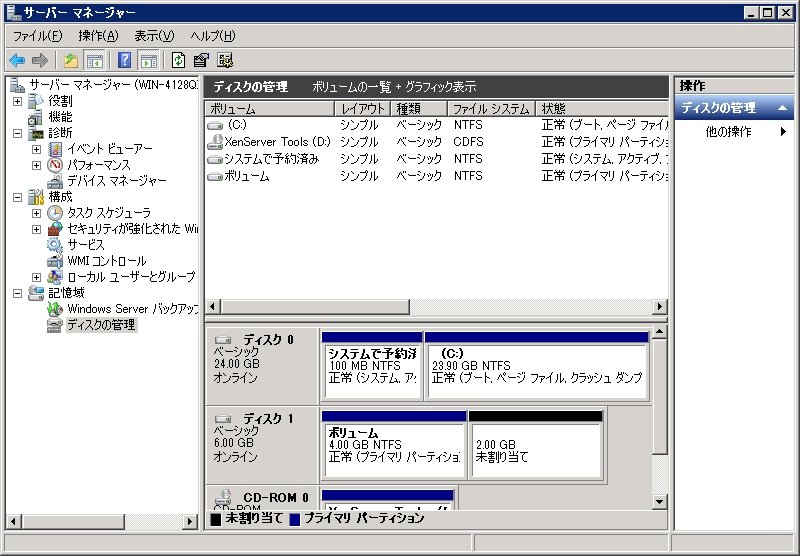Select サーバー マネージャー root tree node

[x=105, y=85]
